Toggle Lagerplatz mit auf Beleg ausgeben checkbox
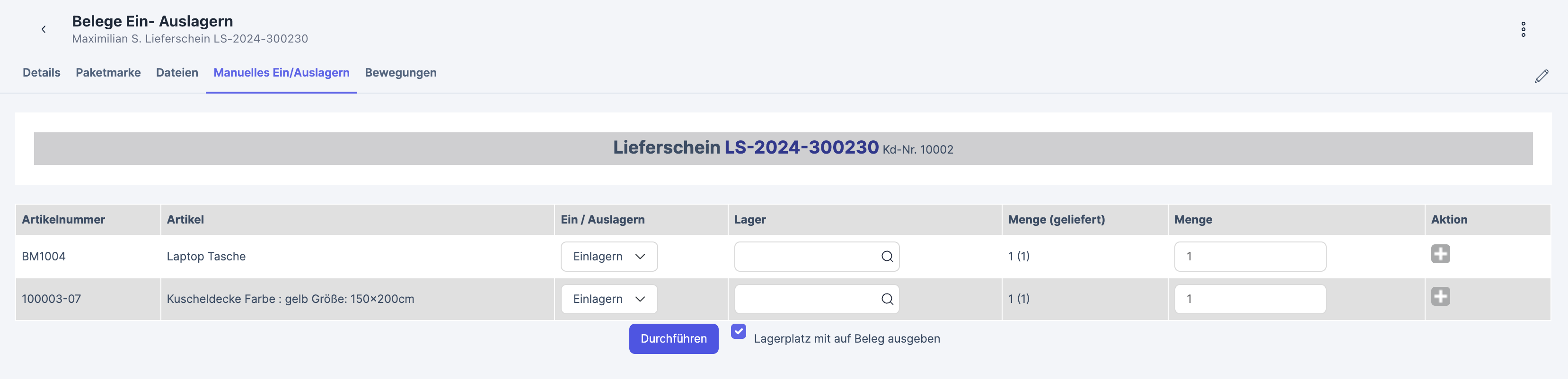 click(739, 332)
